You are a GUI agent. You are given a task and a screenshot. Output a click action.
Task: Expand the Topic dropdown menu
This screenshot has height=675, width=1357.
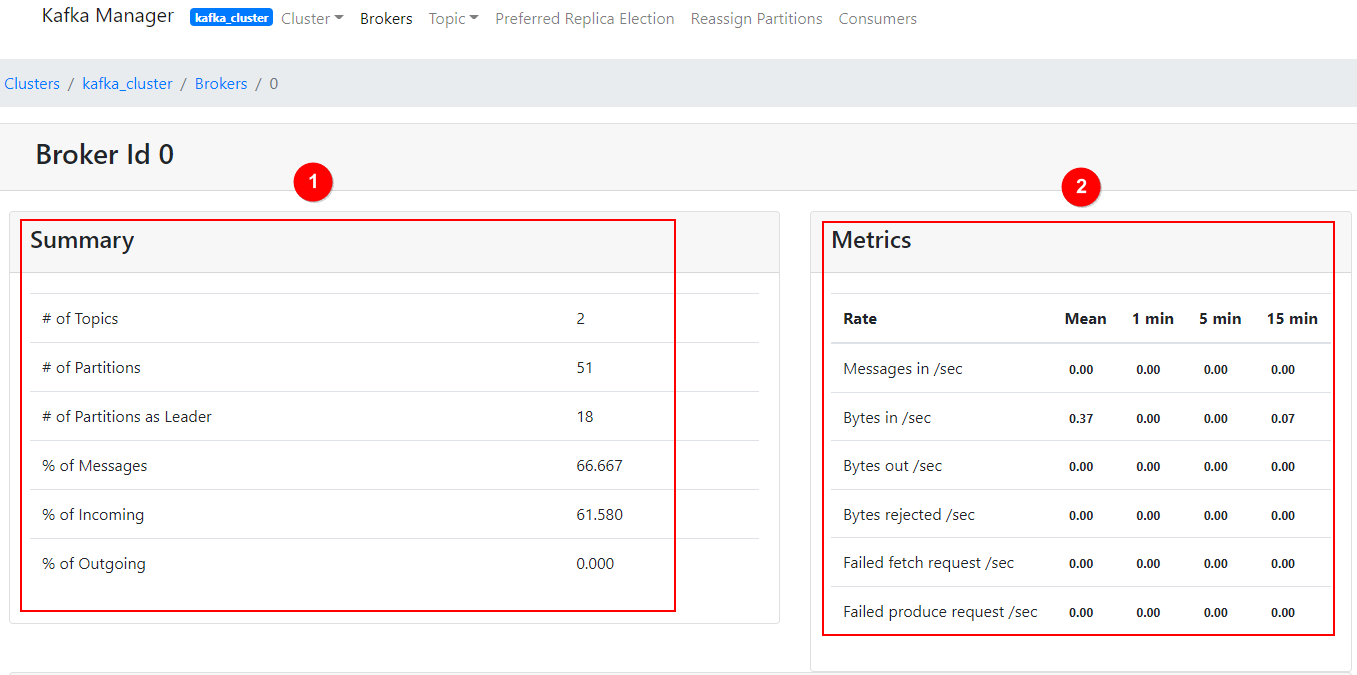click(x=453, y=19)
